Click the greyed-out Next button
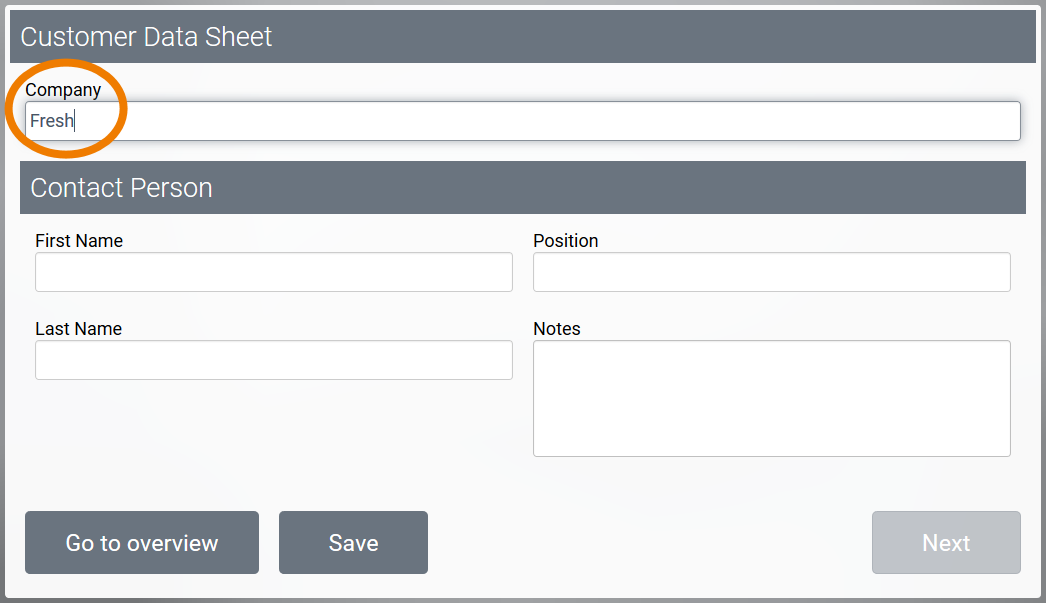 pyautogui.click(x=945, y=543)
